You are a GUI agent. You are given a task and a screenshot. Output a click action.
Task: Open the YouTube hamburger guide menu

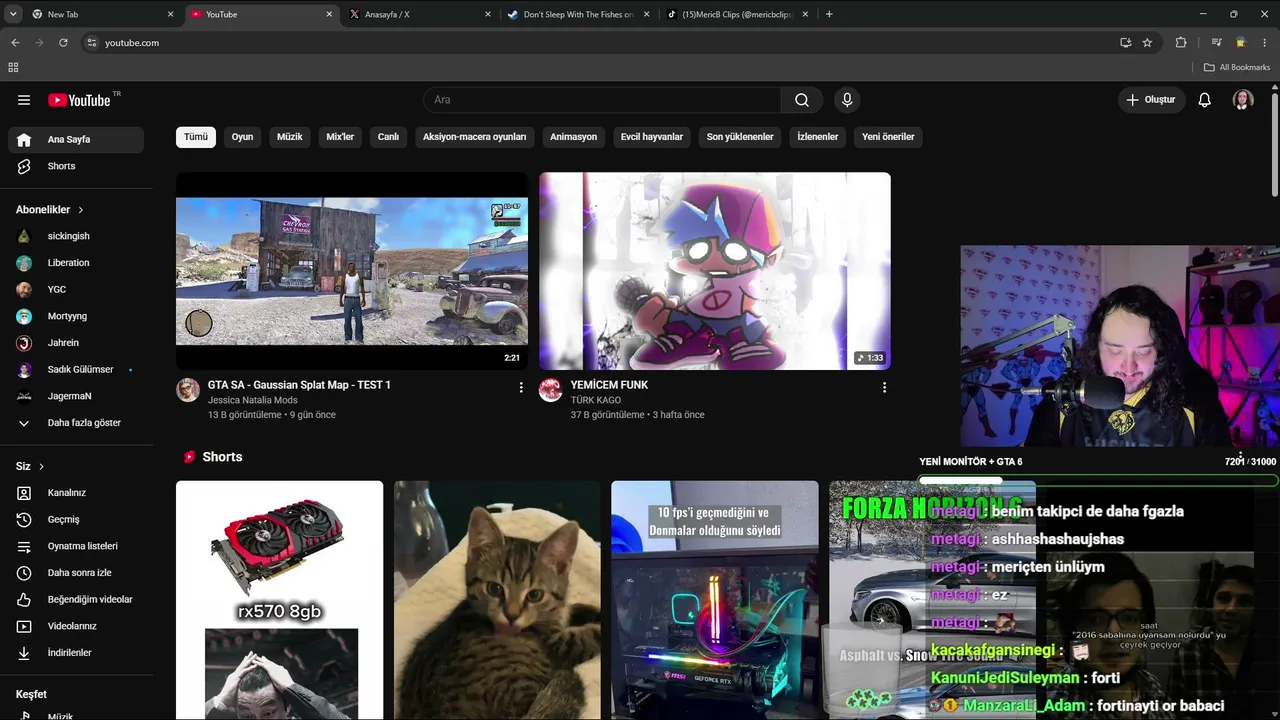tap(24, 100)
